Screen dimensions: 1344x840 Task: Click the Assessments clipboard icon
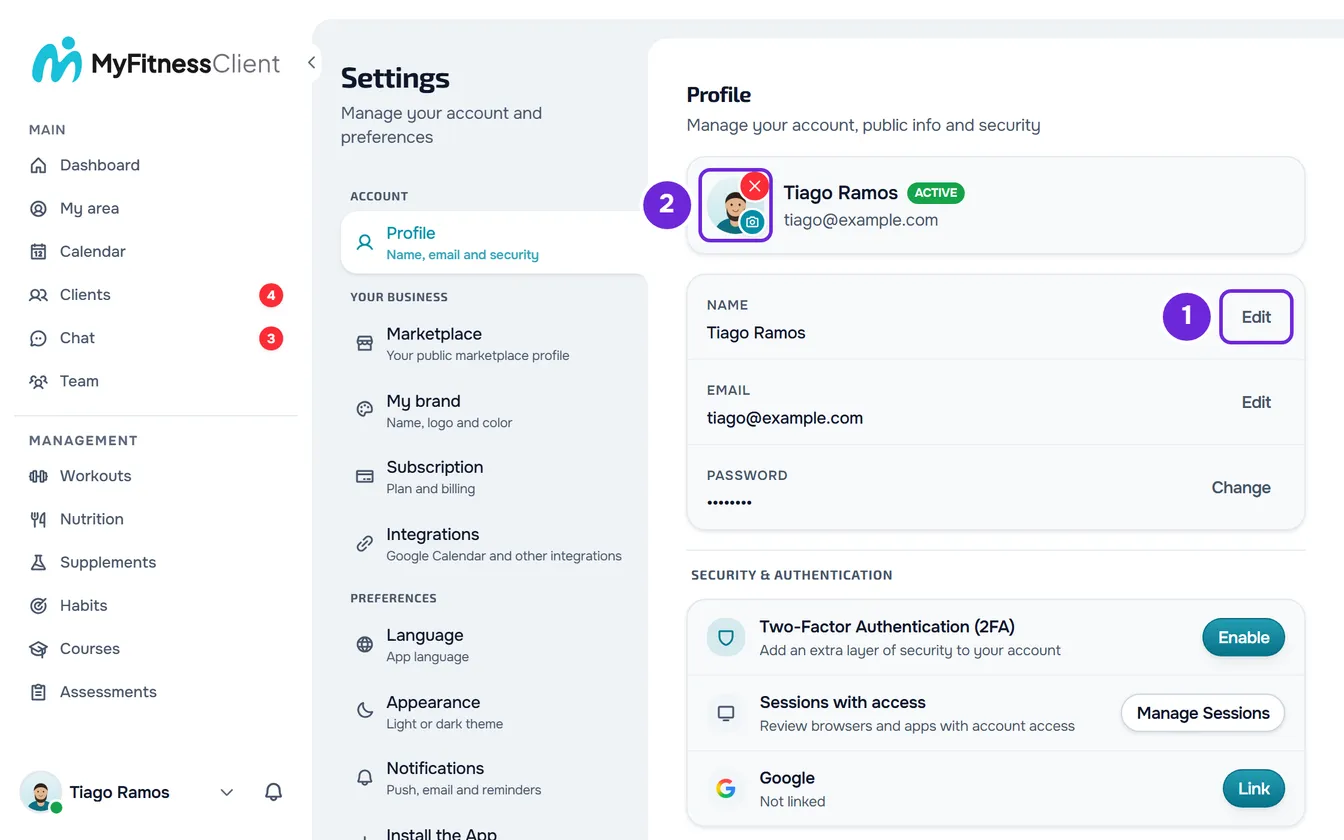(x=38, y=692)
